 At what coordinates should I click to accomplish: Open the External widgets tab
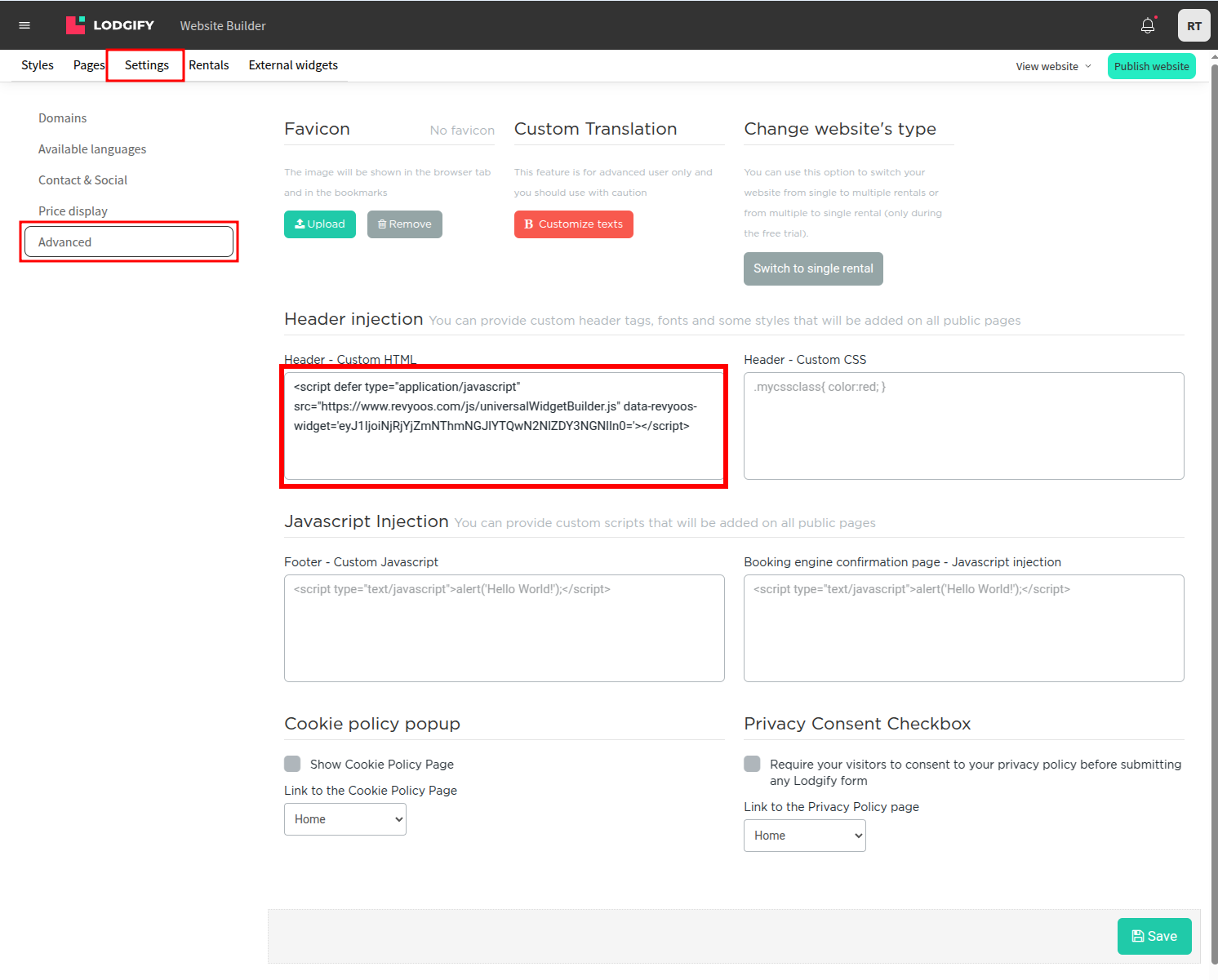coord(293,65)
